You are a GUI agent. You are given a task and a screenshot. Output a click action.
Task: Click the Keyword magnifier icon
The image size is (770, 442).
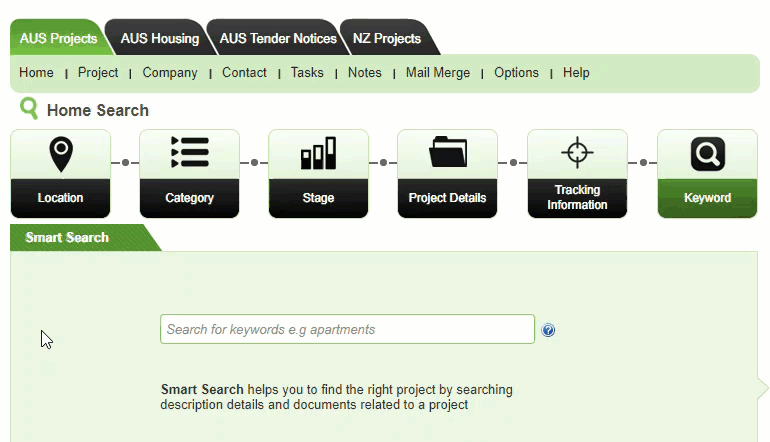tap(708, 154)
